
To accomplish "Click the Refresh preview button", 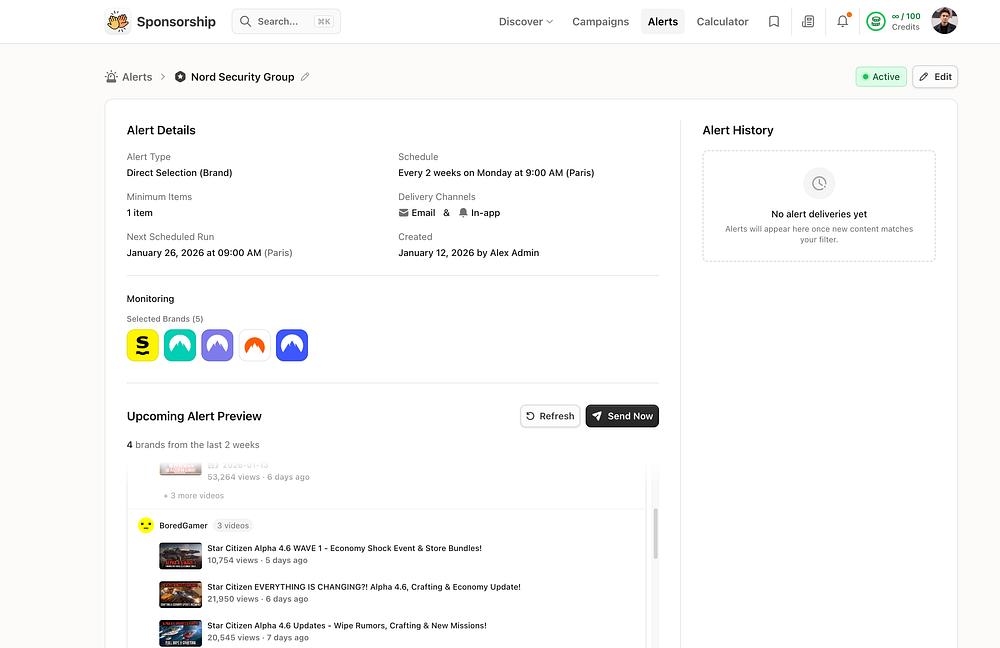I will tap(550, 416).
